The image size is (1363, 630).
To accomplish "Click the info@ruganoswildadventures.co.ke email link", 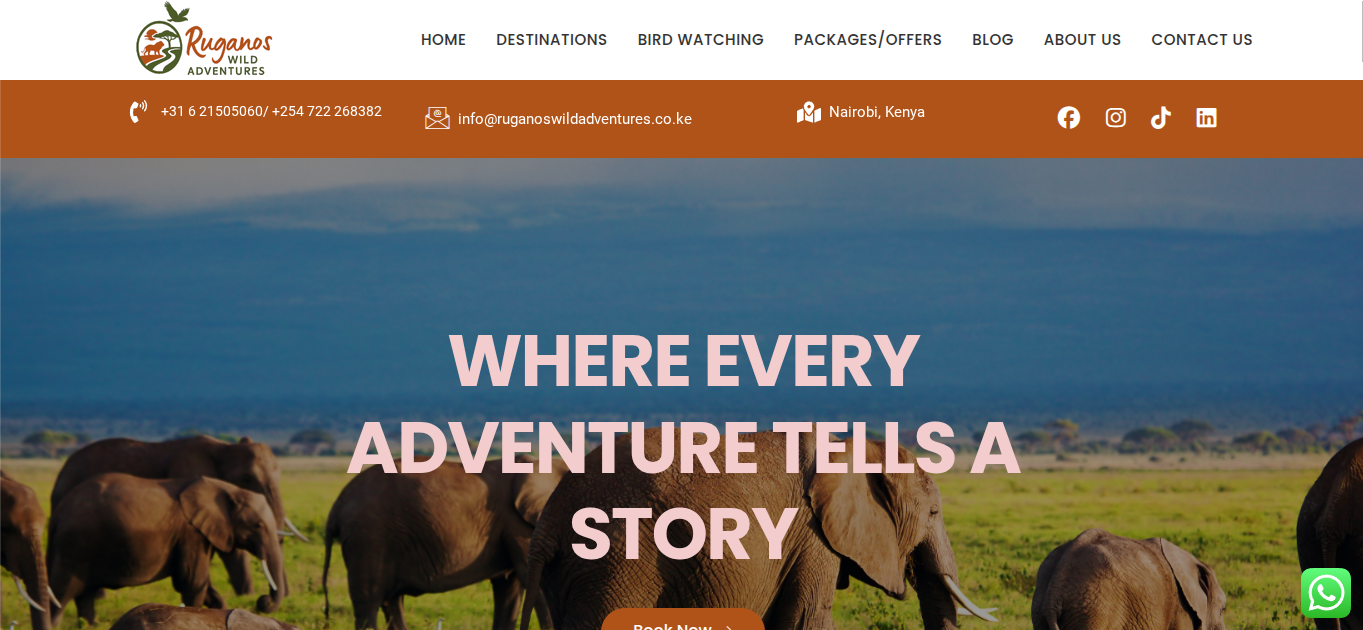I will point(575,119).
